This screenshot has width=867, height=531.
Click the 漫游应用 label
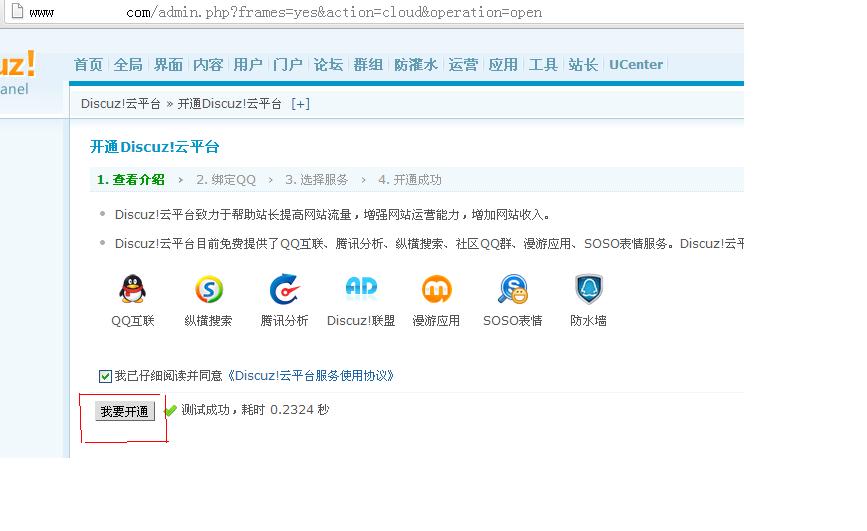[x=436, y=321]
